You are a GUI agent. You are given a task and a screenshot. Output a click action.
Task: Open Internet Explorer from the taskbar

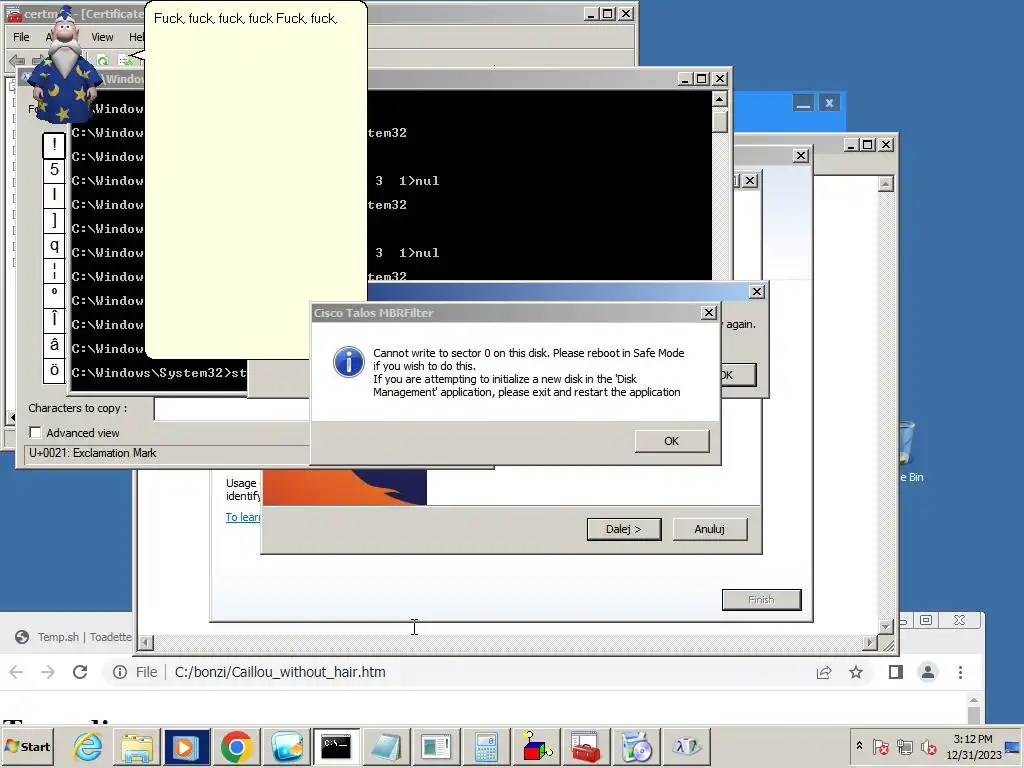(88, 746)
